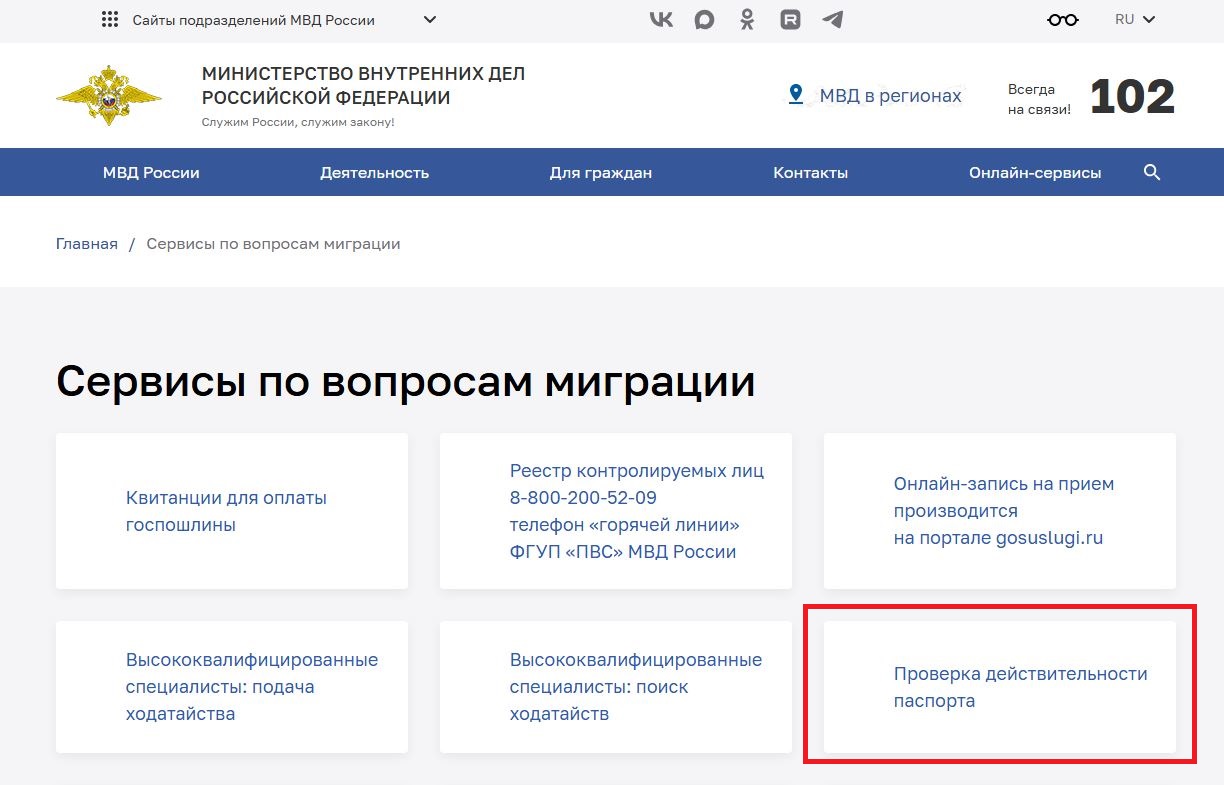This screenshot has width=1224, height=785.
Task: Open the MVD VKontakte page
Action: (x=661, y=19)
